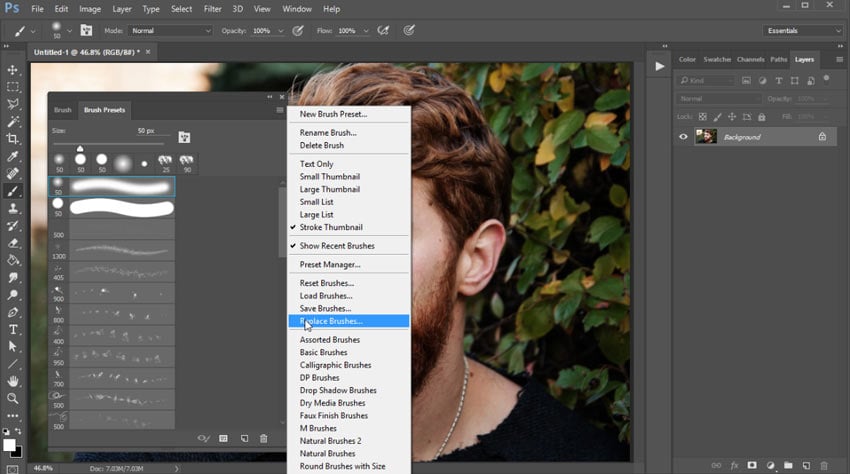The width and height of the screenshot is (850, 474).
Task: Click Replace Brushes in the menu
Action: pos(331,321)
